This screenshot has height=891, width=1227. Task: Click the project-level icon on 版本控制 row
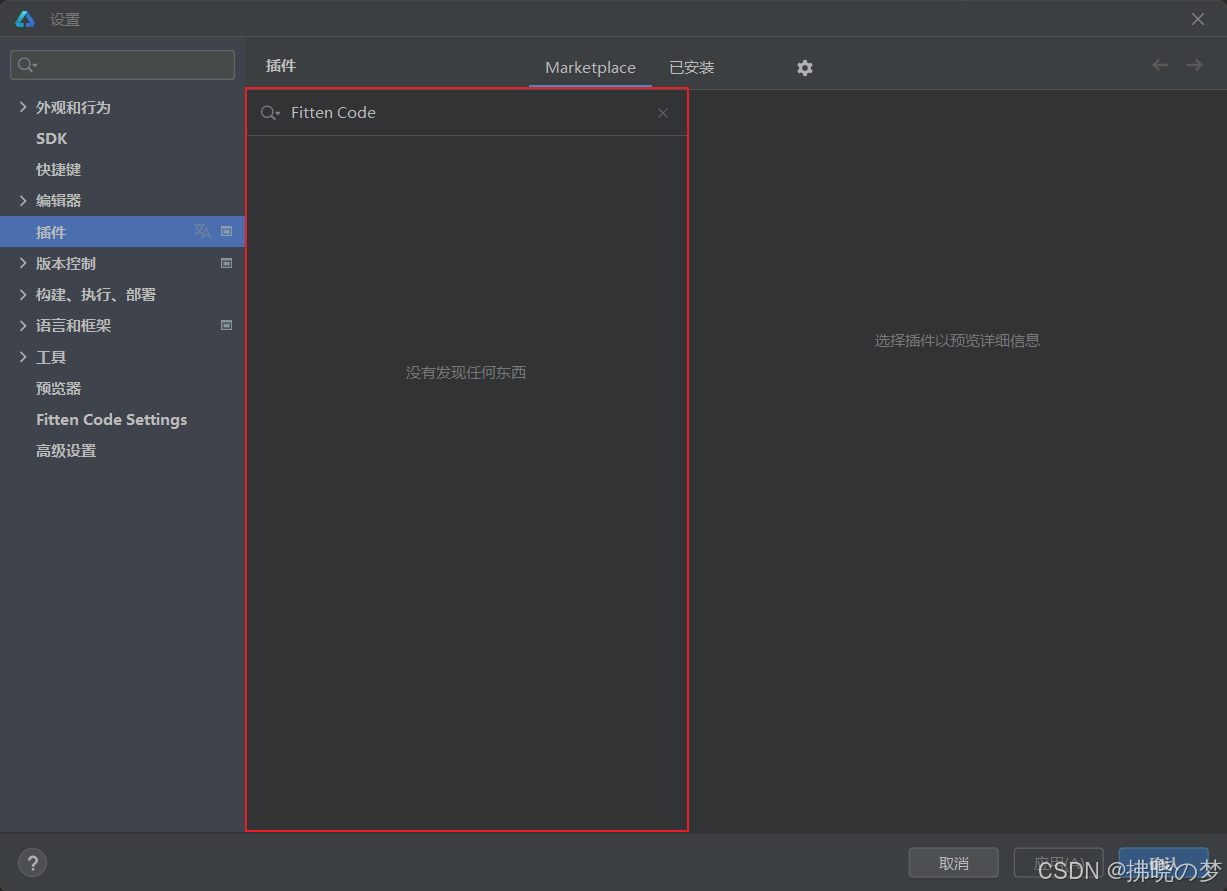tap(227, 263)
